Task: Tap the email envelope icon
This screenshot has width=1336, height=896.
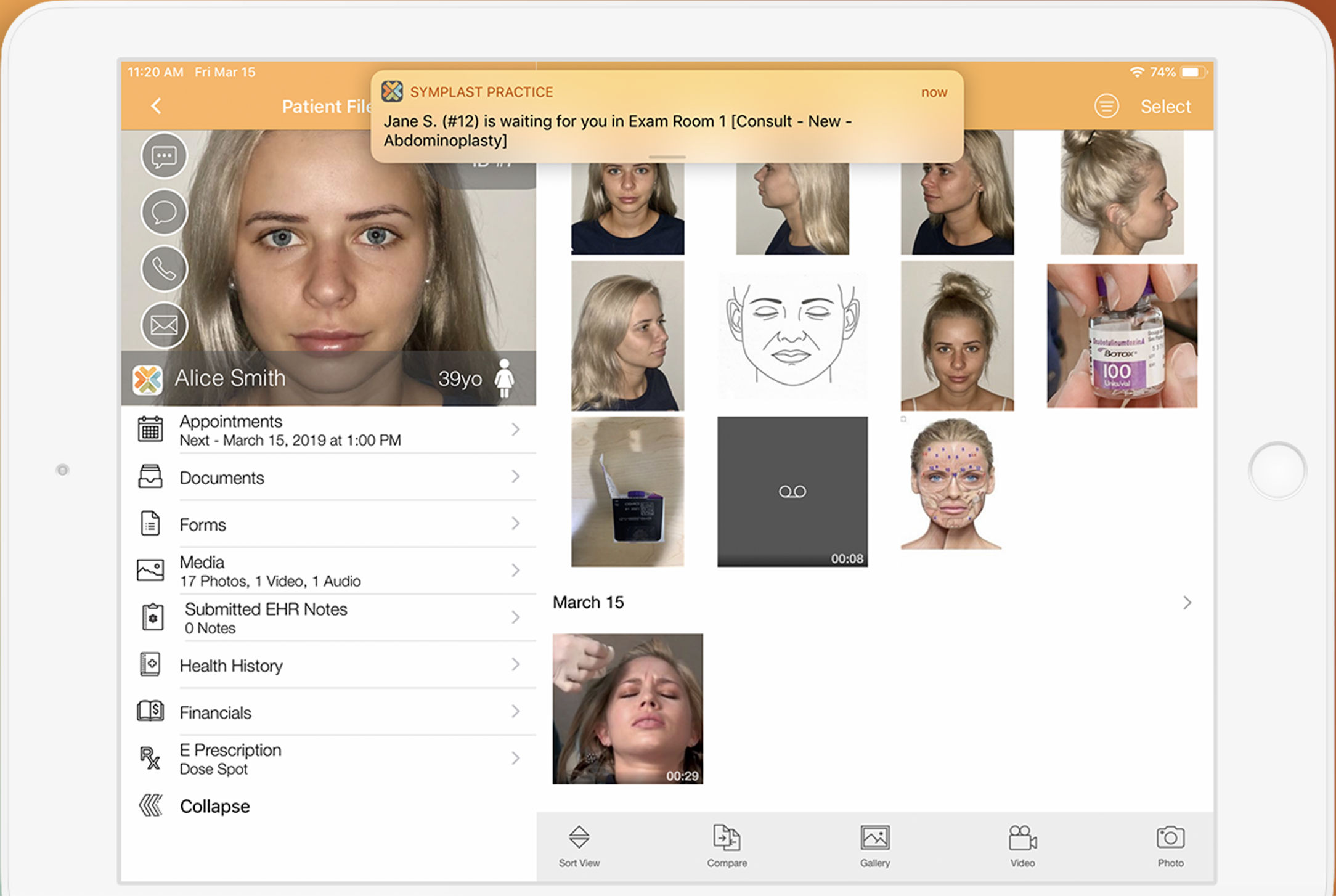Action: [164, 325]
